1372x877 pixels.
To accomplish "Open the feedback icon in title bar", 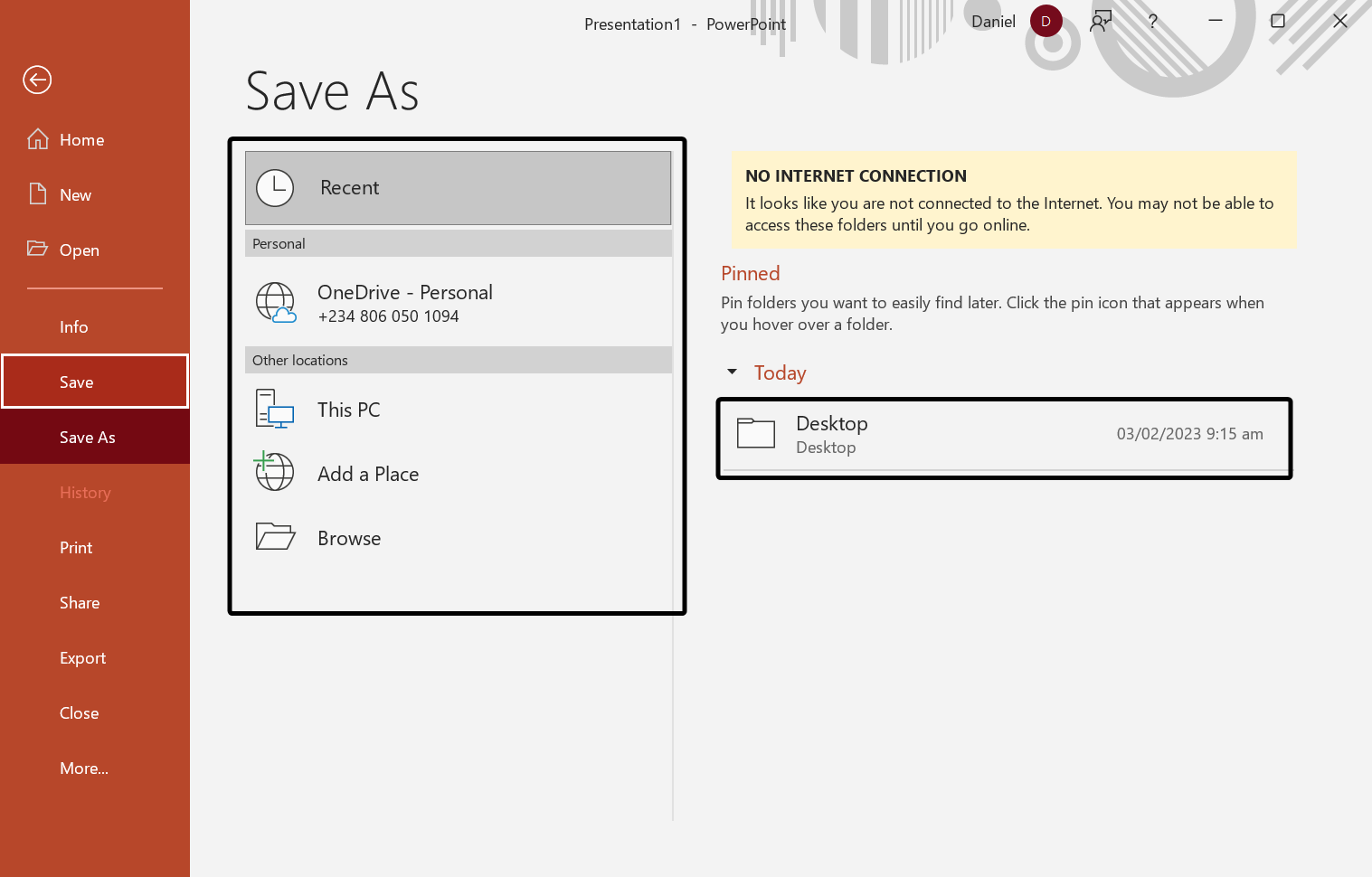I will [x=1101, y=22].
